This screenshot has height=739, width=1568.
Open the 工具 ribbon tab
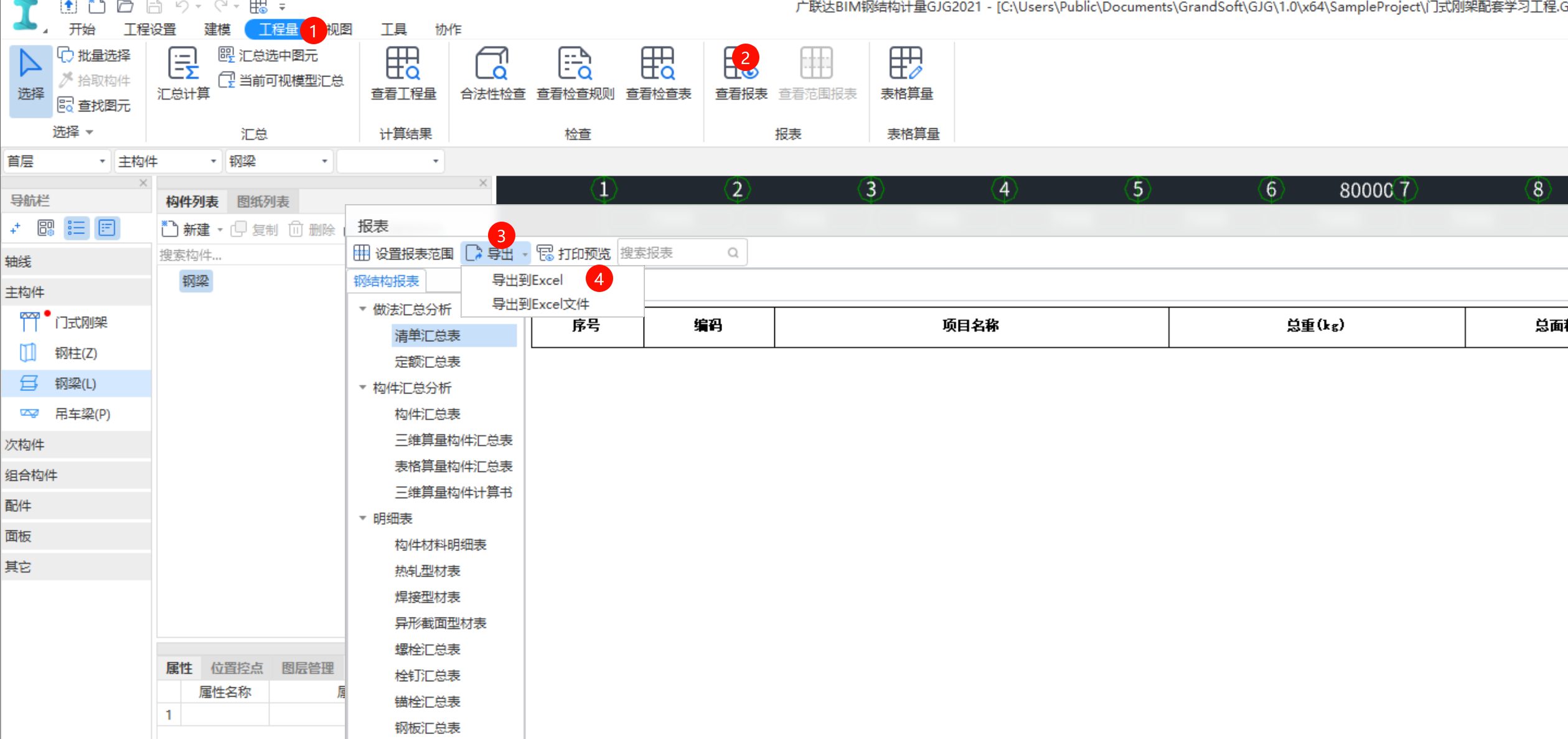(x=393, y=29)
